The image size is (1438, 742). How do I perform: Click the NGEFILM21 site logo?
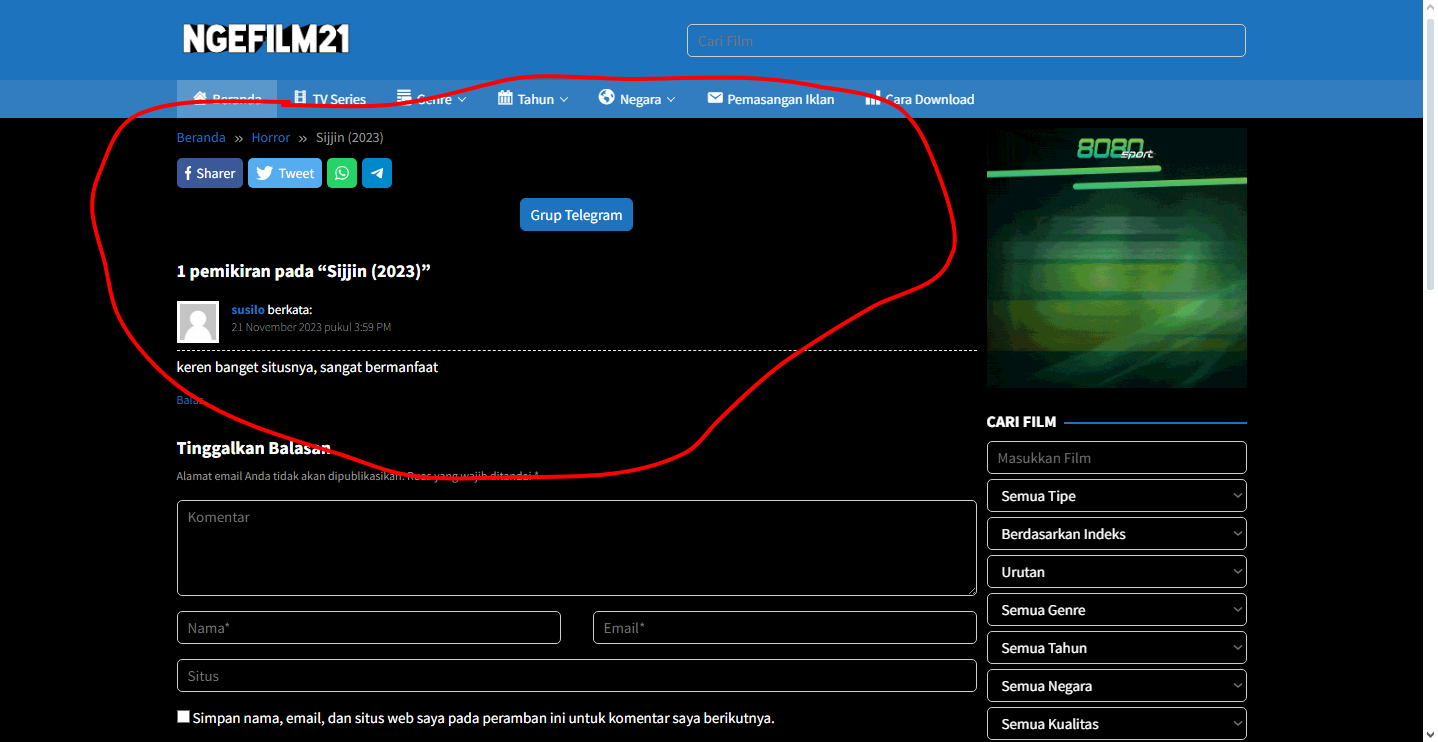click(x=266, y=39)
